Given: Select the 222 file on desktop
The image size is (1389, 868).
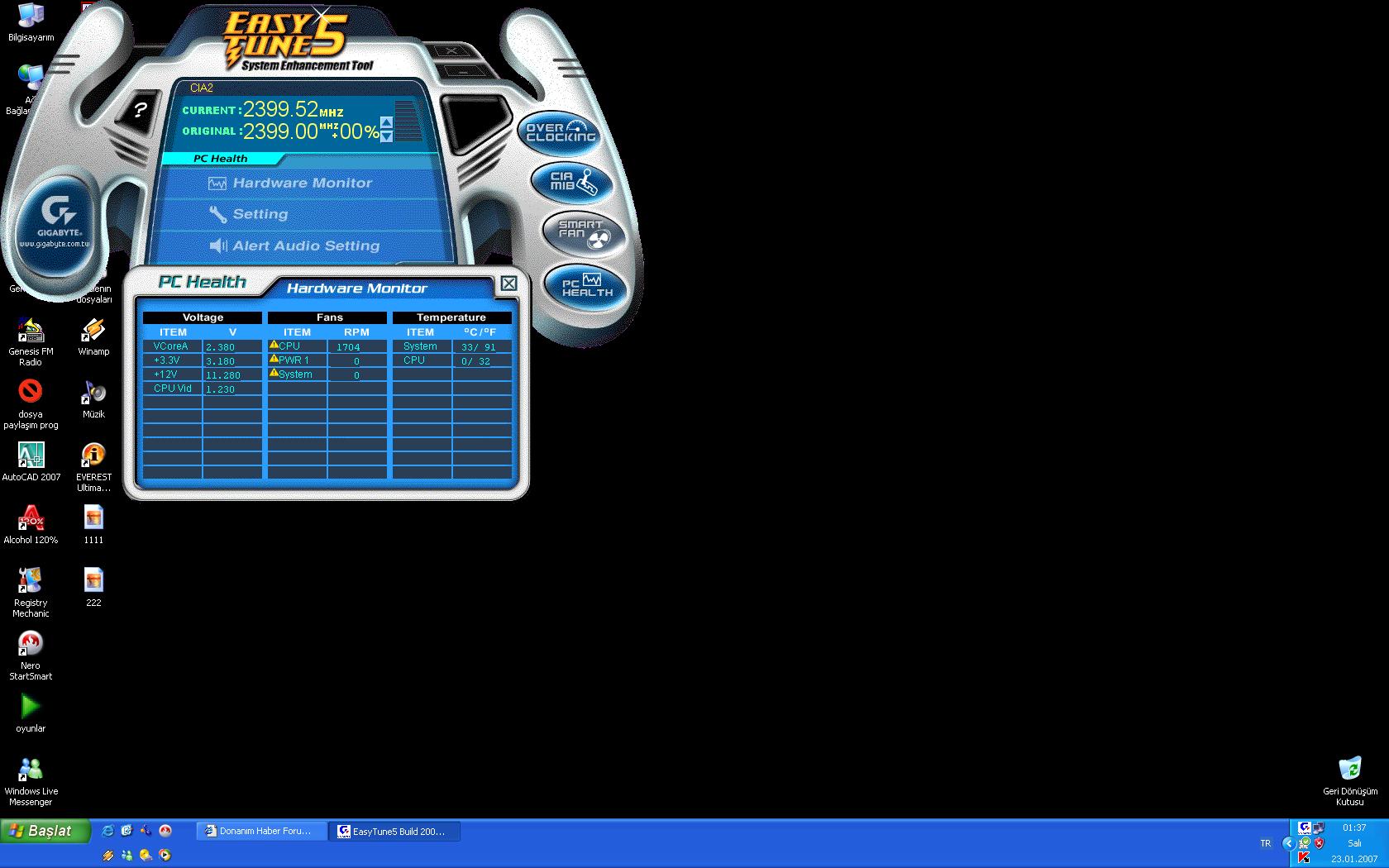Looking at the screenshot, I should pos(93,588).
